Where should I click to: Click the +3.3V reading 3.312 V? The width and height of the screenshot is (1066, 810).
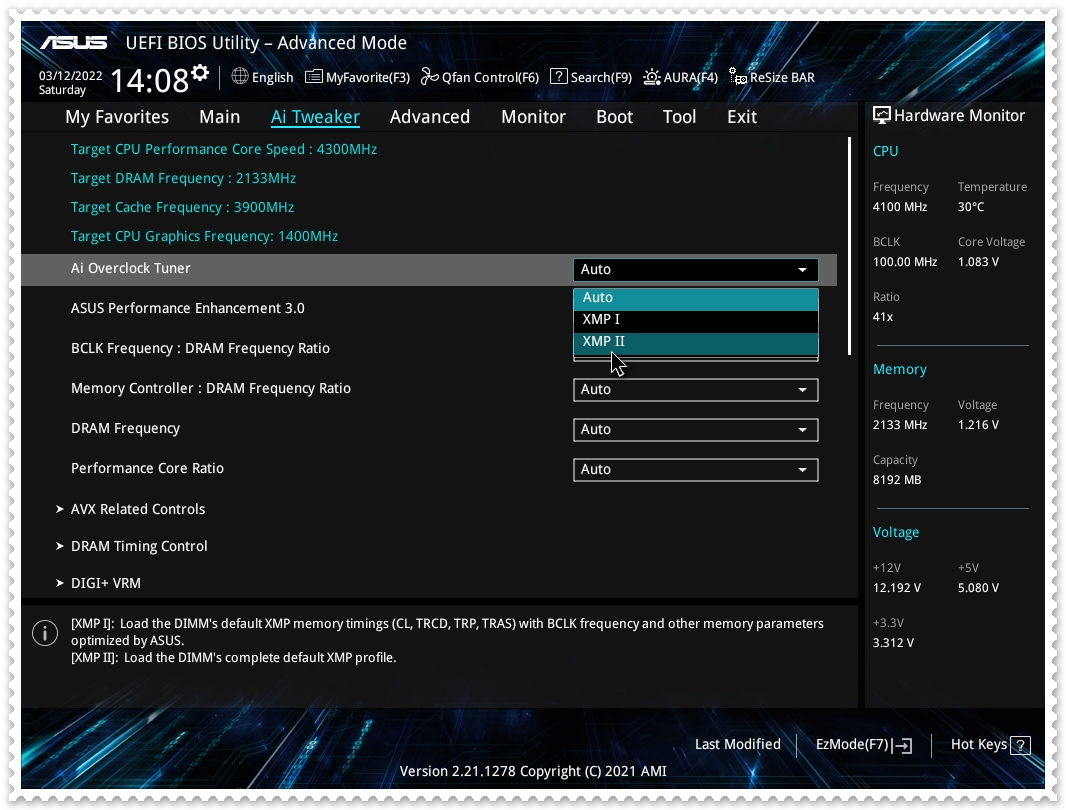tap(893, 643)
